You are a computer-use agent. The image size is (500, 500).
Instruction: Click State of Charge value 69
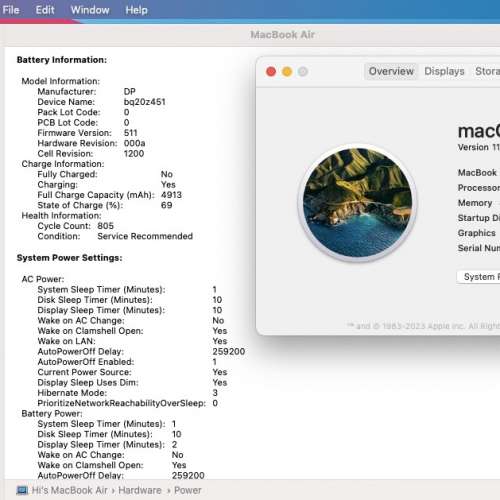click(166, 205)
